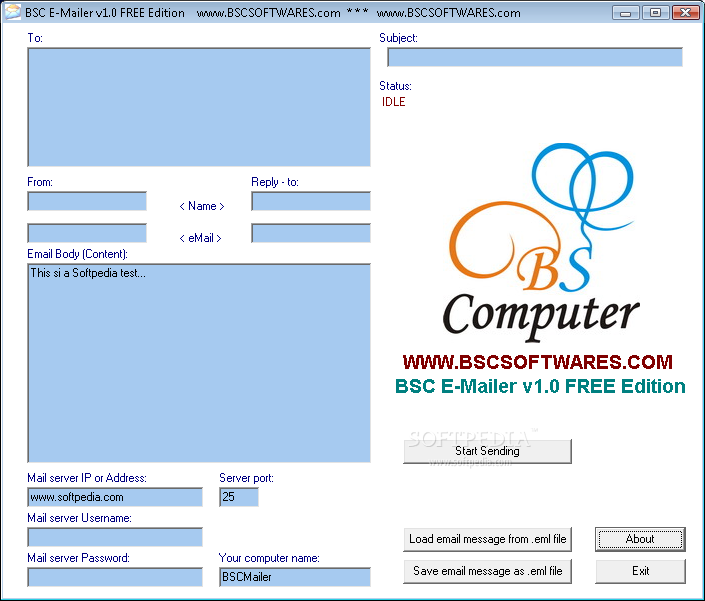This screenshot has height=601, width=705.
Task: Edit the Mail server IP or Address field
Action: tap(115, 497)
